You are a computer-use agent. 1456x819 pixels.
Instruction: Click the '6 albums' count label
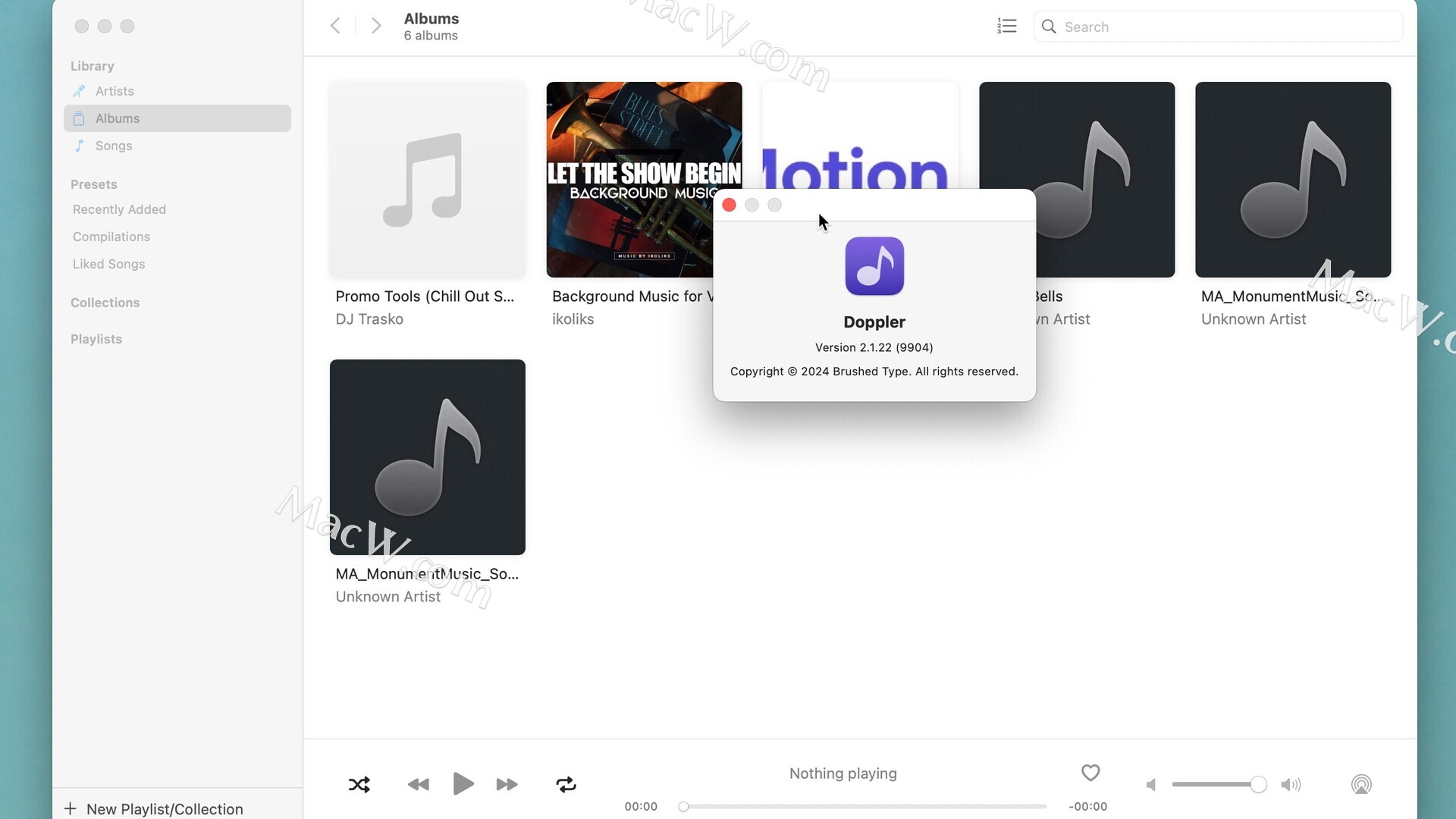(430, 36)
